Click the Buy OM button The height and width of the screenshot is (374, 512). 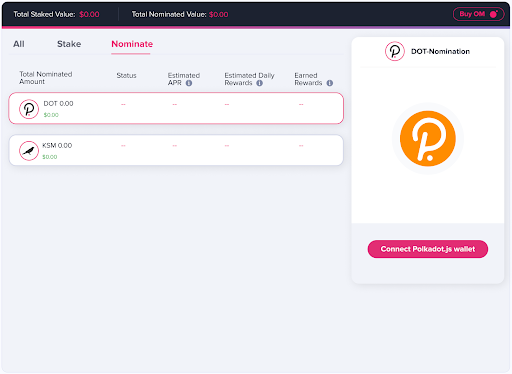pos(478,14)
